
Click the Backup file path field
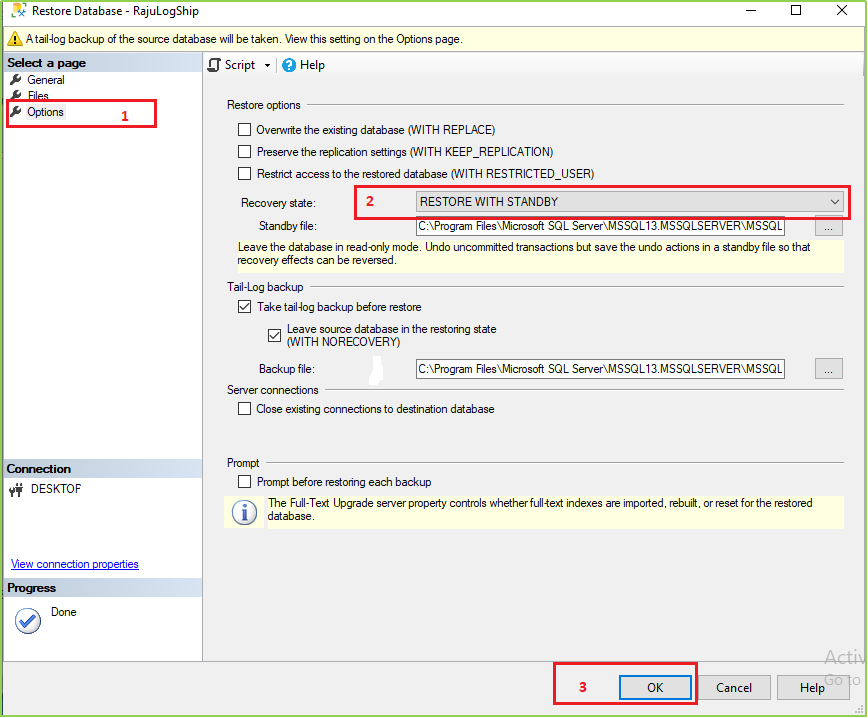tap(600, 369)
